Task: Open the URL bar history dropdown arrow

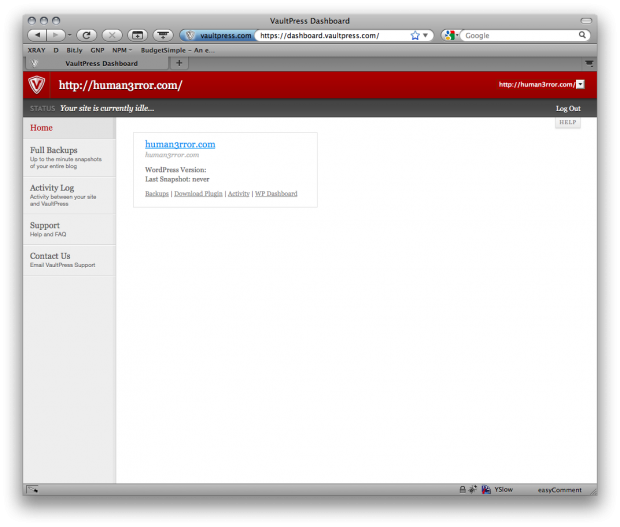Action: pyautogui.click(x=425, y=36)
